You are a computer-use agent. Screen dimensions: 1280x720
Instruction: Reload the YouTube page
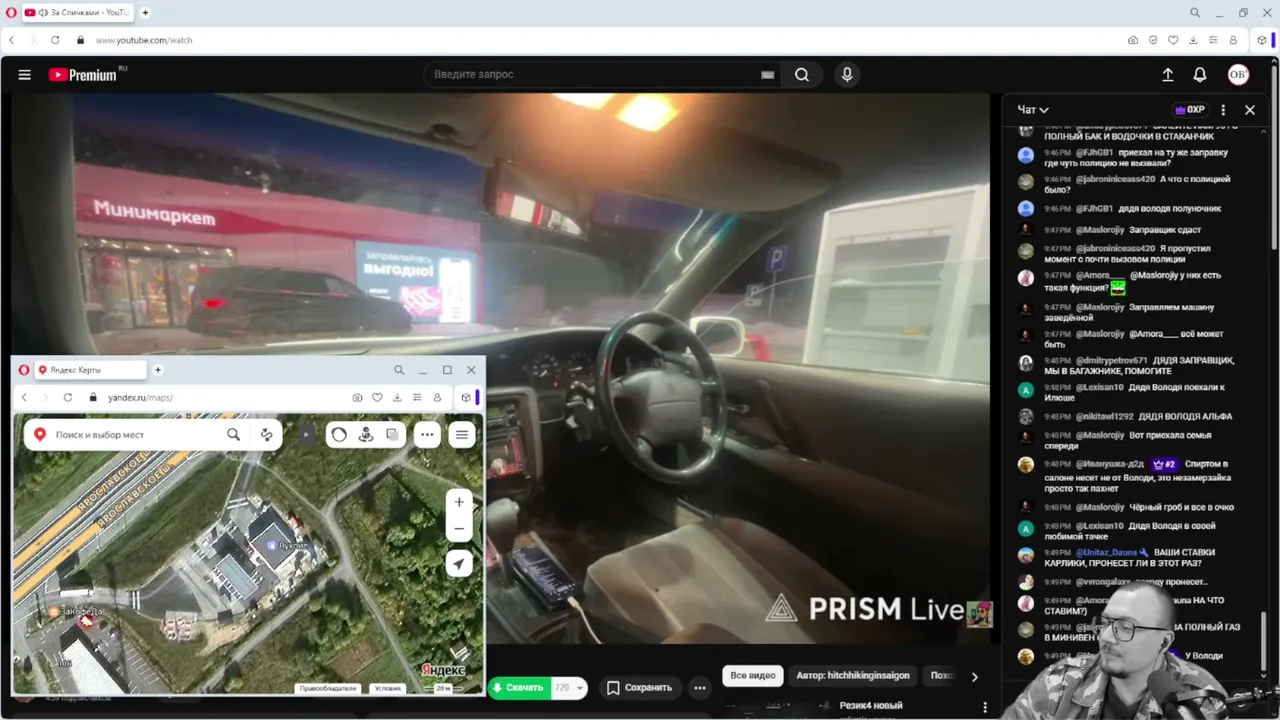(x=55, y=40)
